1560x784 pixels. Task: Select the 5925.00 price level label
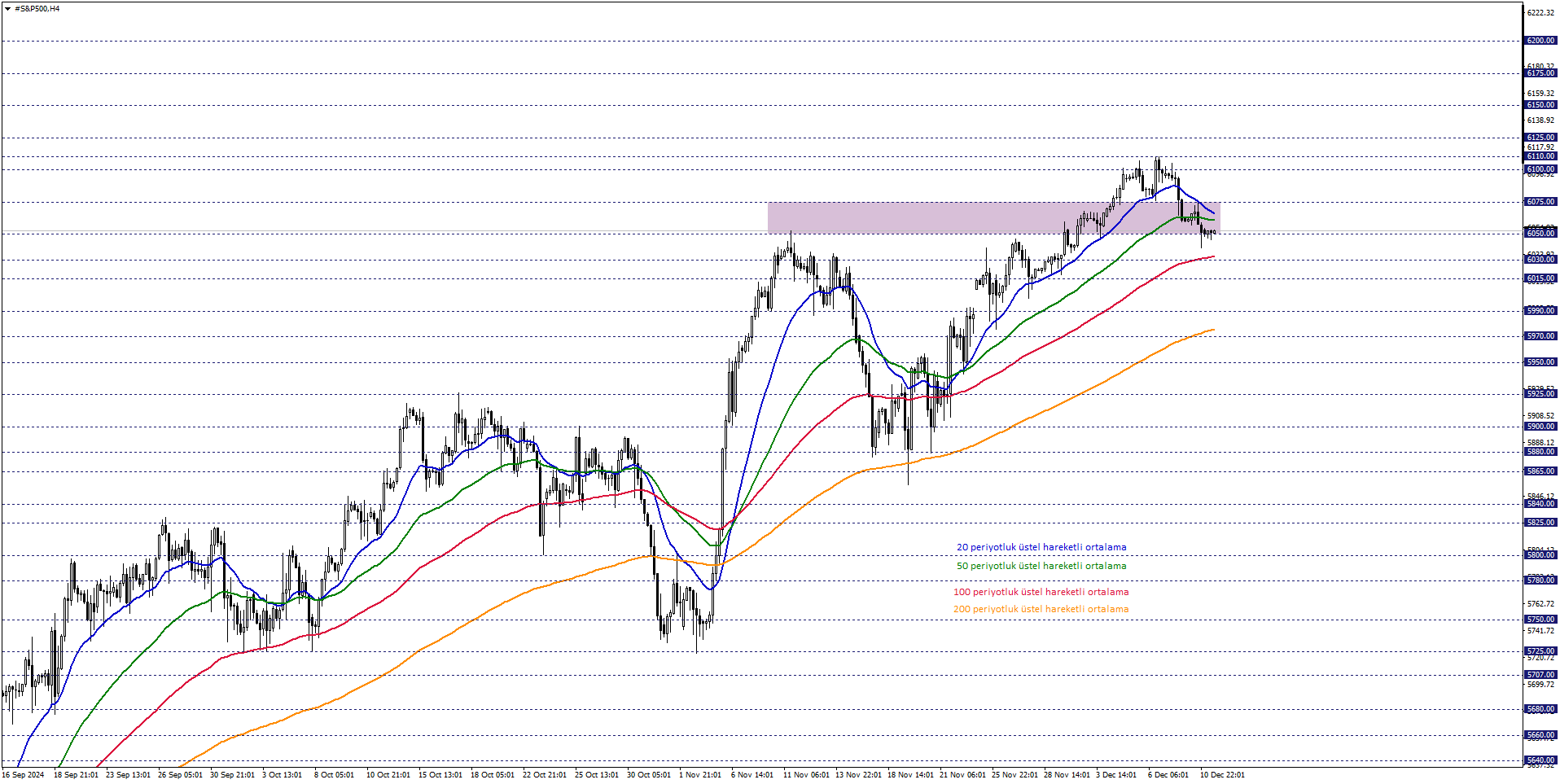point(1540,394)
